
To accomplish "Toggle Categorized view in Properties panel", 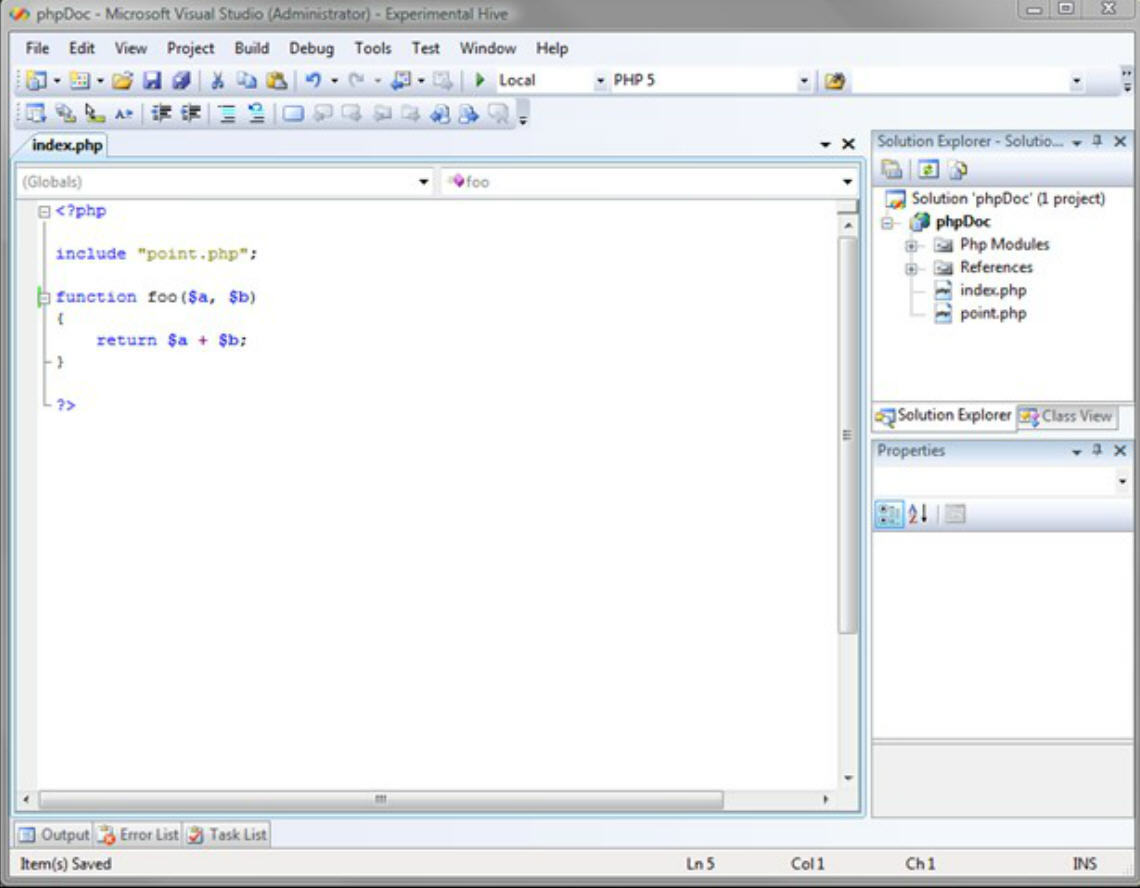I will tap(889, 514).
